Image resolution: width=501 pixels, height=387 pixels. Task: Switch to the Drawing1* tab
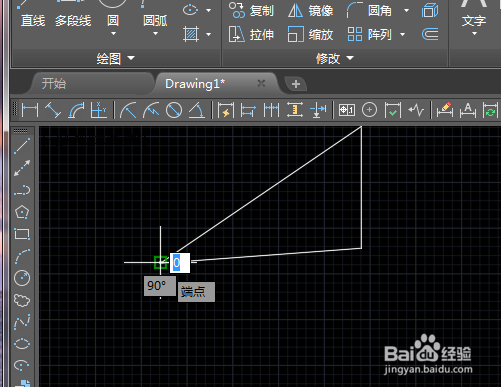pos(195,84)
